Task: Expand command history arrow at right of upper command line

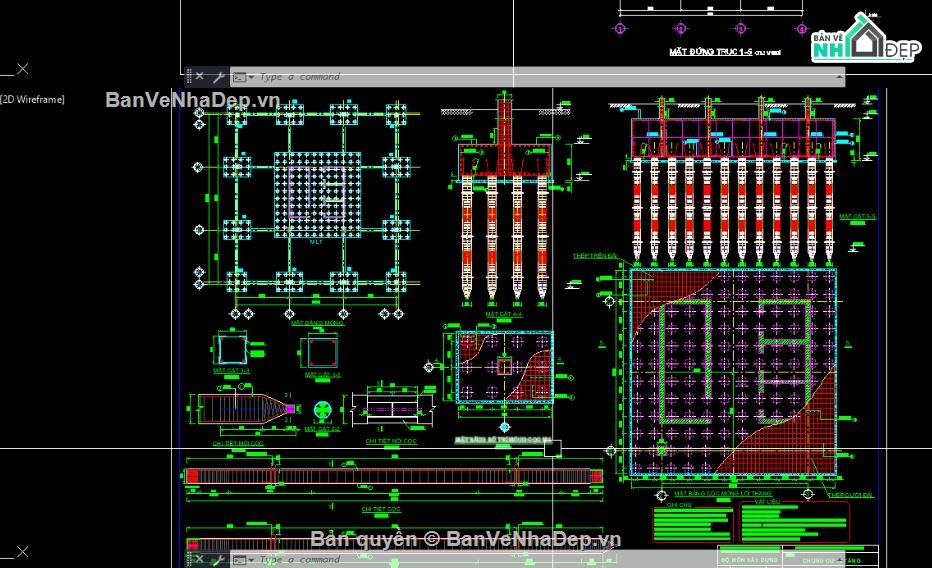Action: point(838,76)
